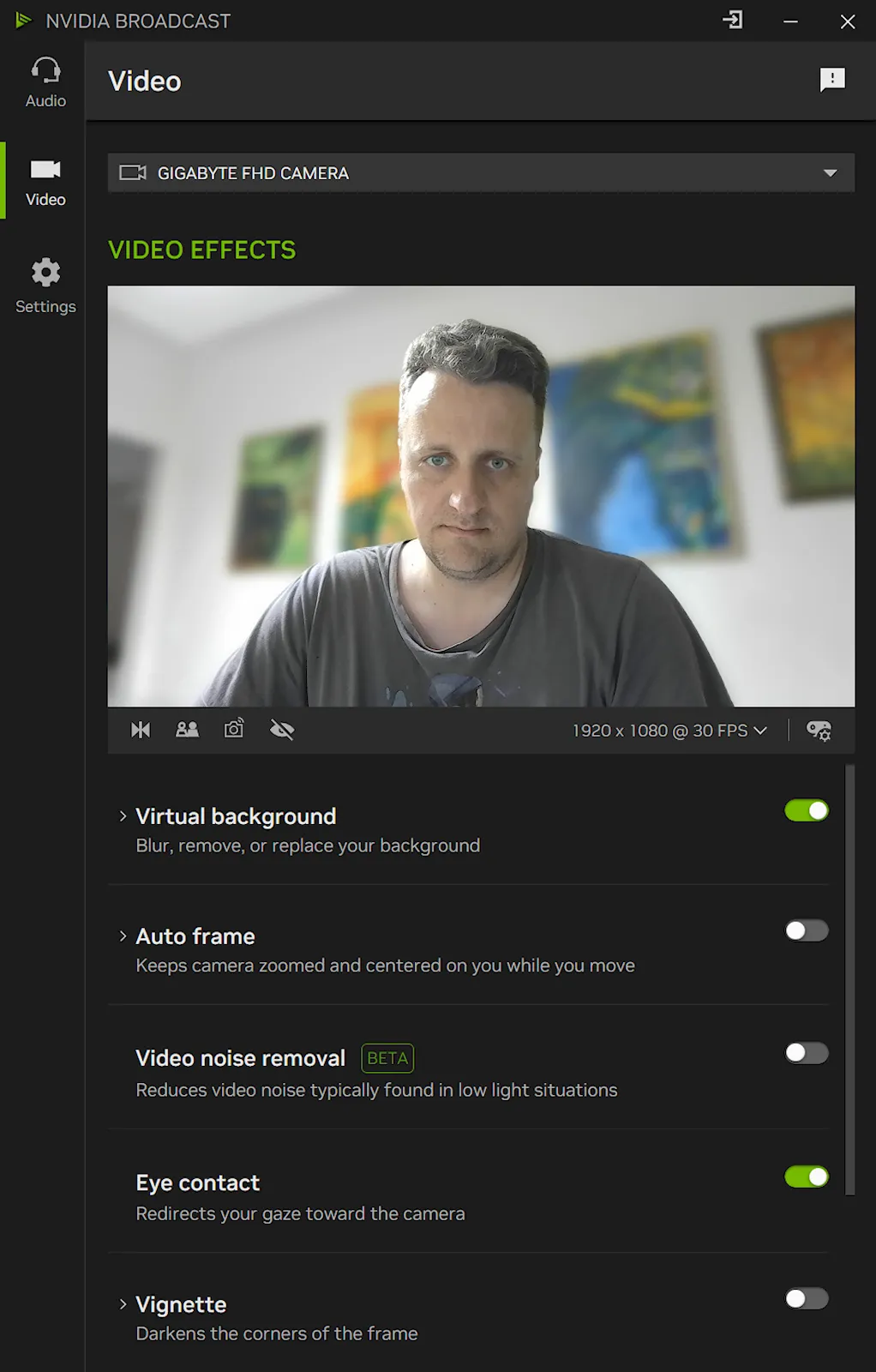
Task: Click the camera icon in device selector
Action: 133,173
